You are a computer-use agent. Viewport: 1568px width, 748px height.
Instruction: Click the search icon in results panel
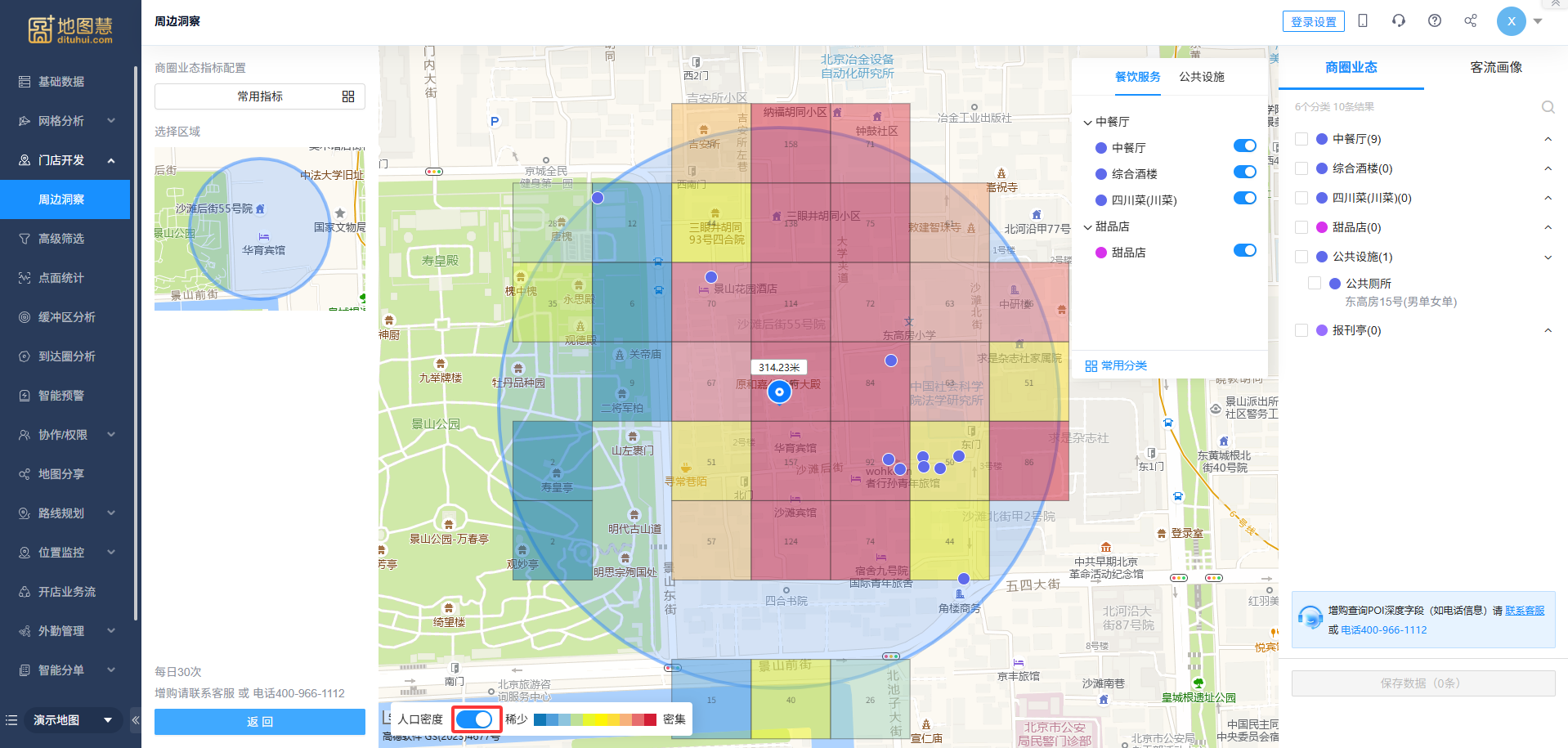click(1548, 107)
